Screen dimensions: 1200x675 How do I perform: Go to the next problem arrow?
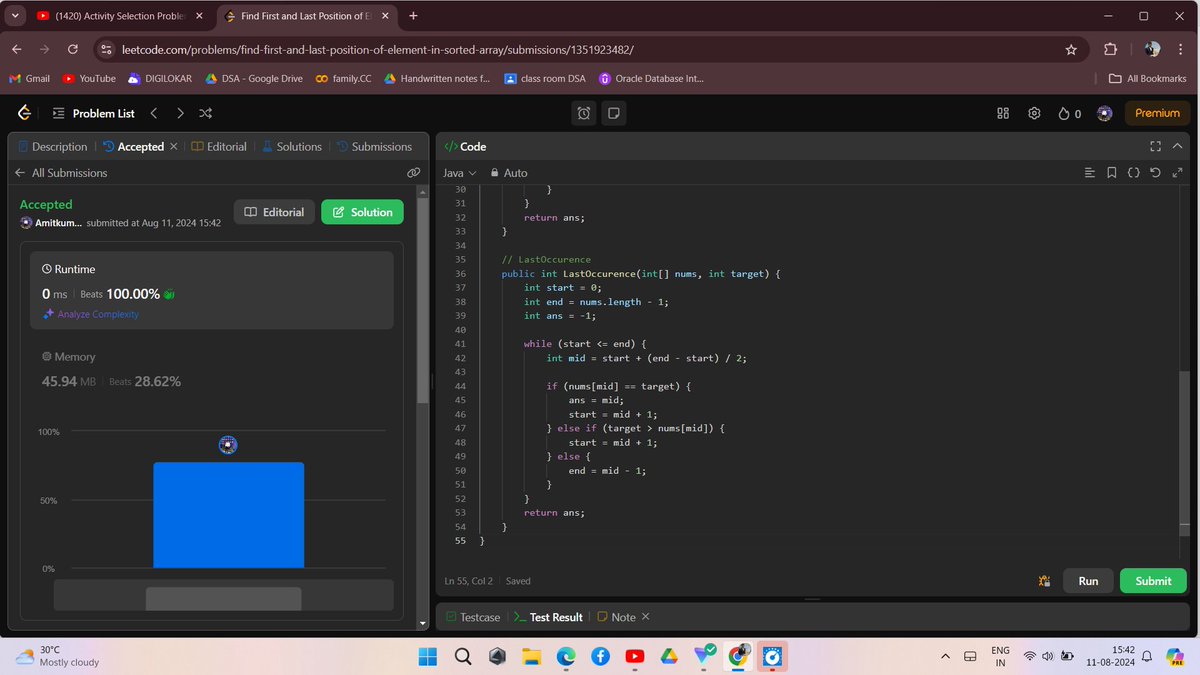tap(180, 113)
